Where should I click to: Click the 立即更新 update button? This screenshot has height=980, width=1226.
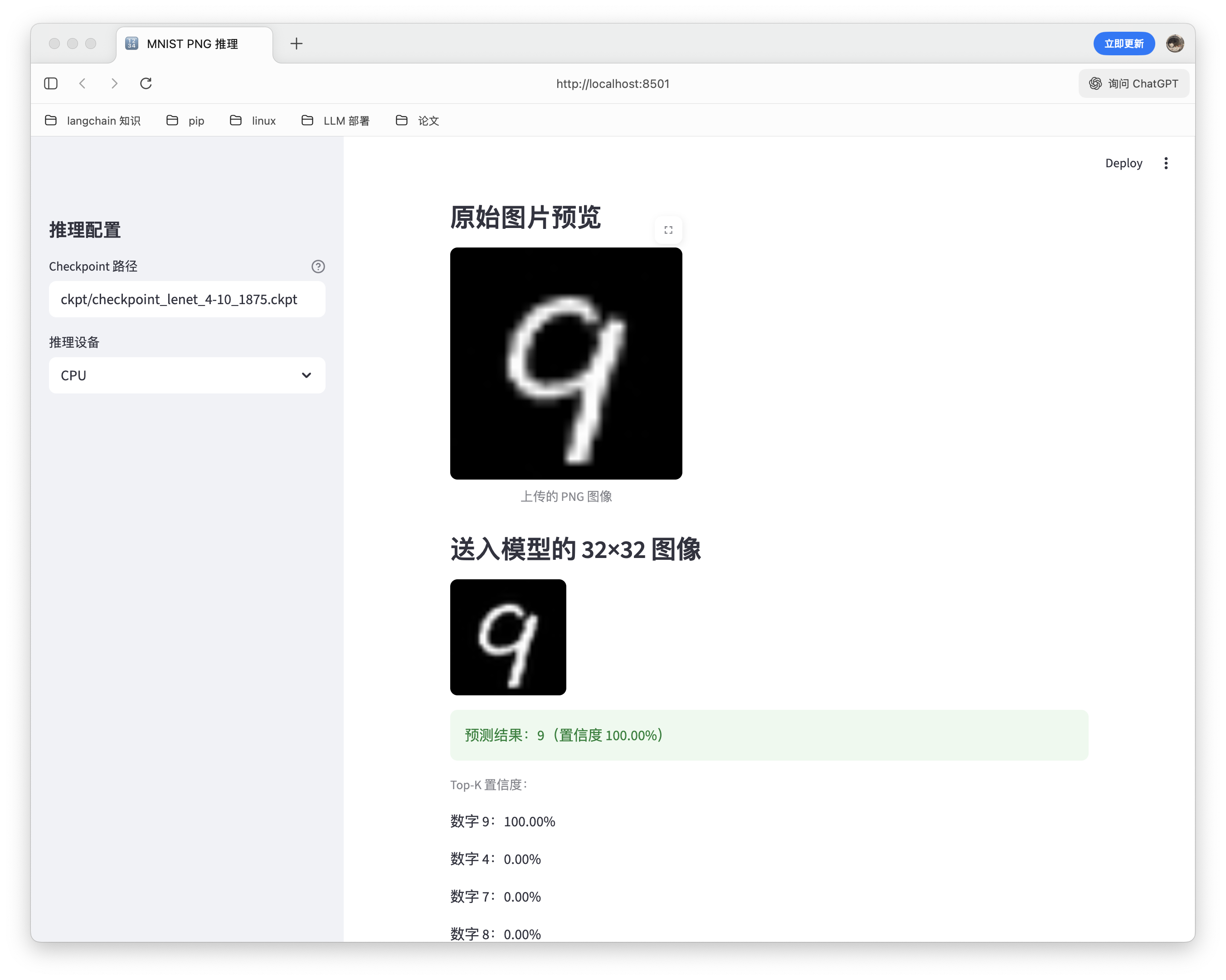(x=1124, y=44)
